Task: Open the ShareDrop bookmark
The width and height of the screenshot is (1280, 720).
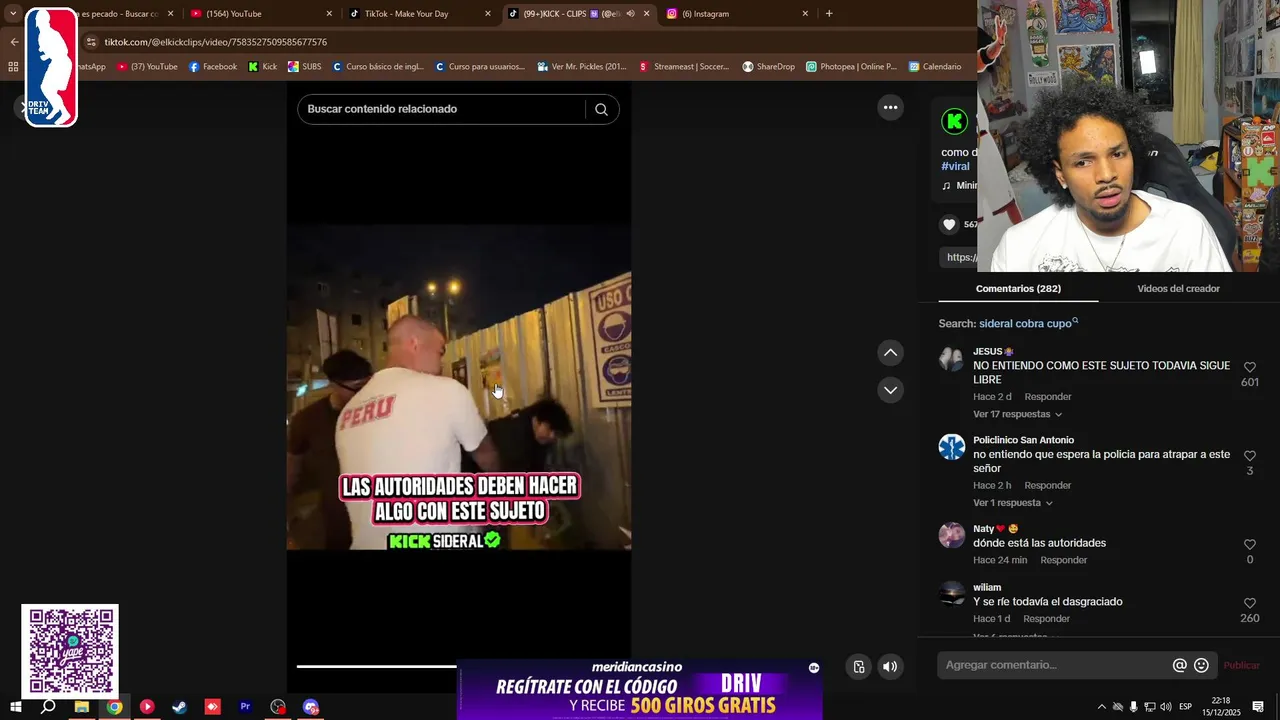Action: click(768, 67)
